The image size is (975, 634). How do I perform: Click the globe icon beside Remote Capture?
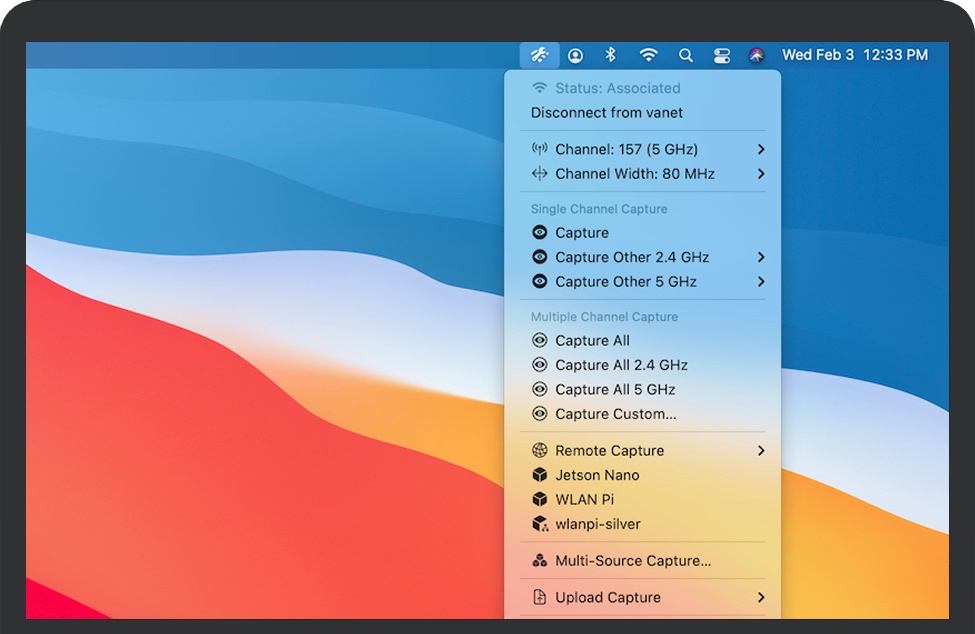pyautogui.click(x=540, y=451)
